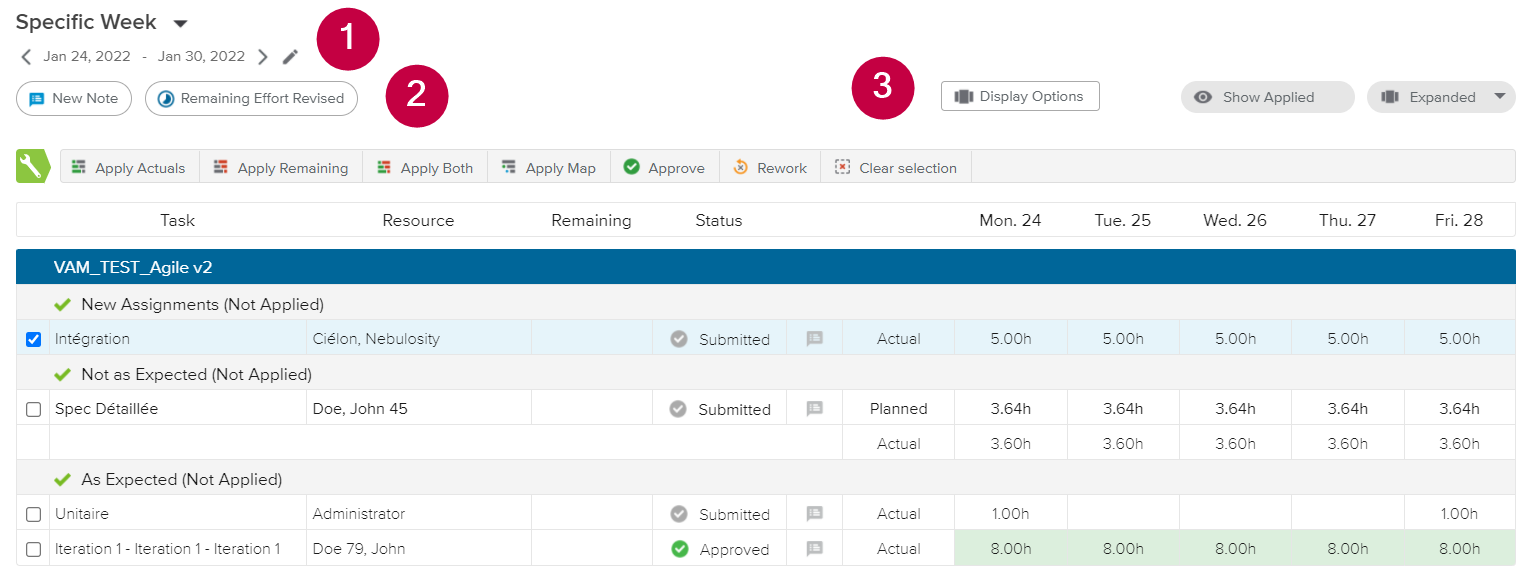This screenshot has width=1529, height=580.
Task: Check the Spec Détaillée task checkbox
Action: coord(33,409)
